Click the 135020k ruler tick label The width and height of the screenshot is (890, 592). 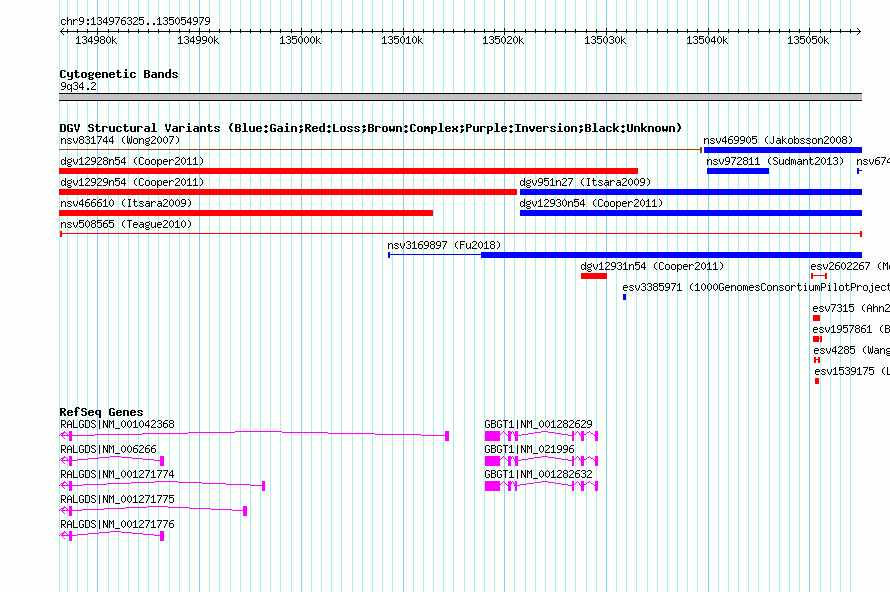(x=503, y=40)
